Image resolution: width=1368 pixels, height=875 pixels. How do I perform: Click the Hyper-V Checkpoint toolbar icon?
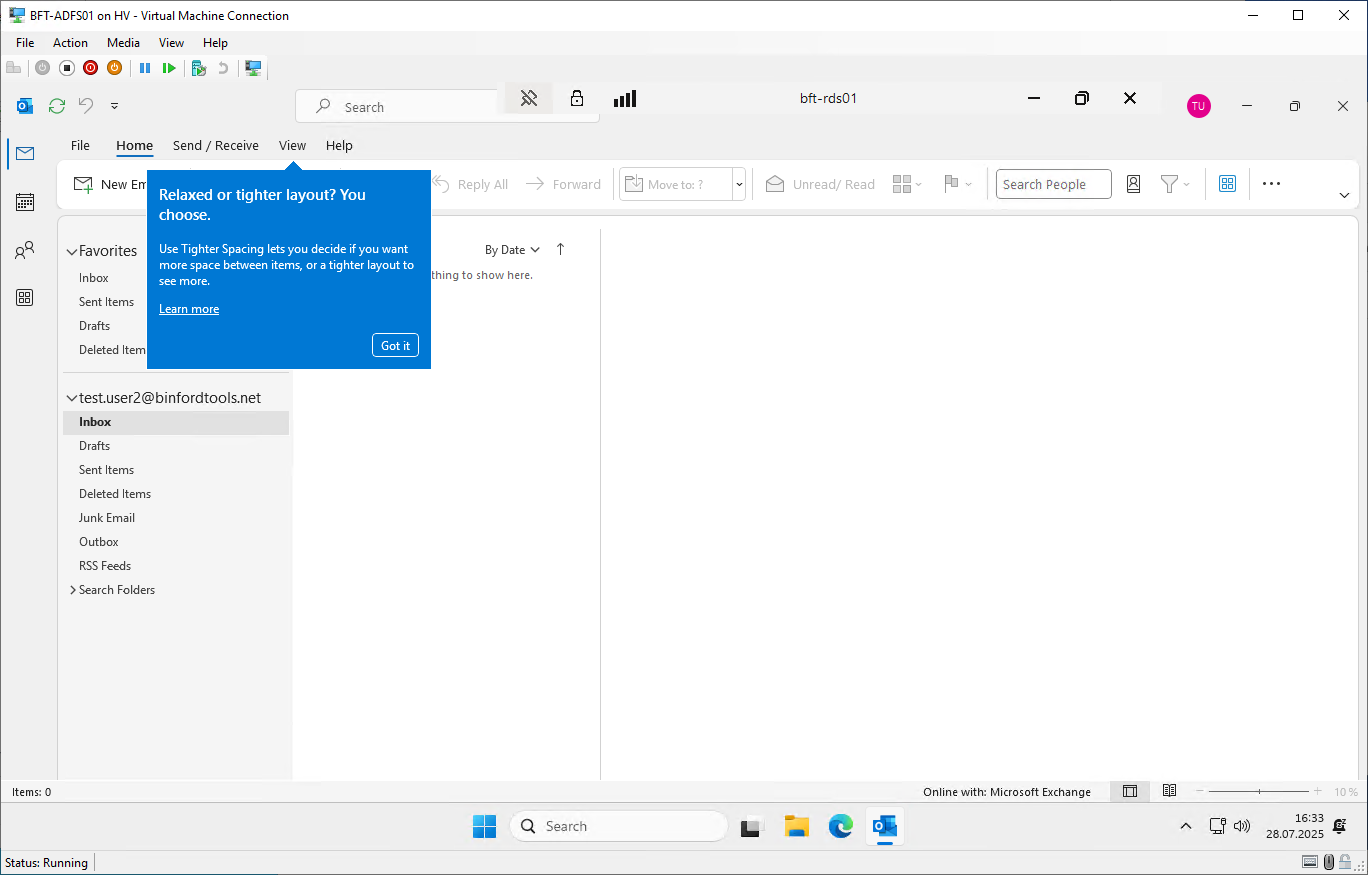(198, 68)
